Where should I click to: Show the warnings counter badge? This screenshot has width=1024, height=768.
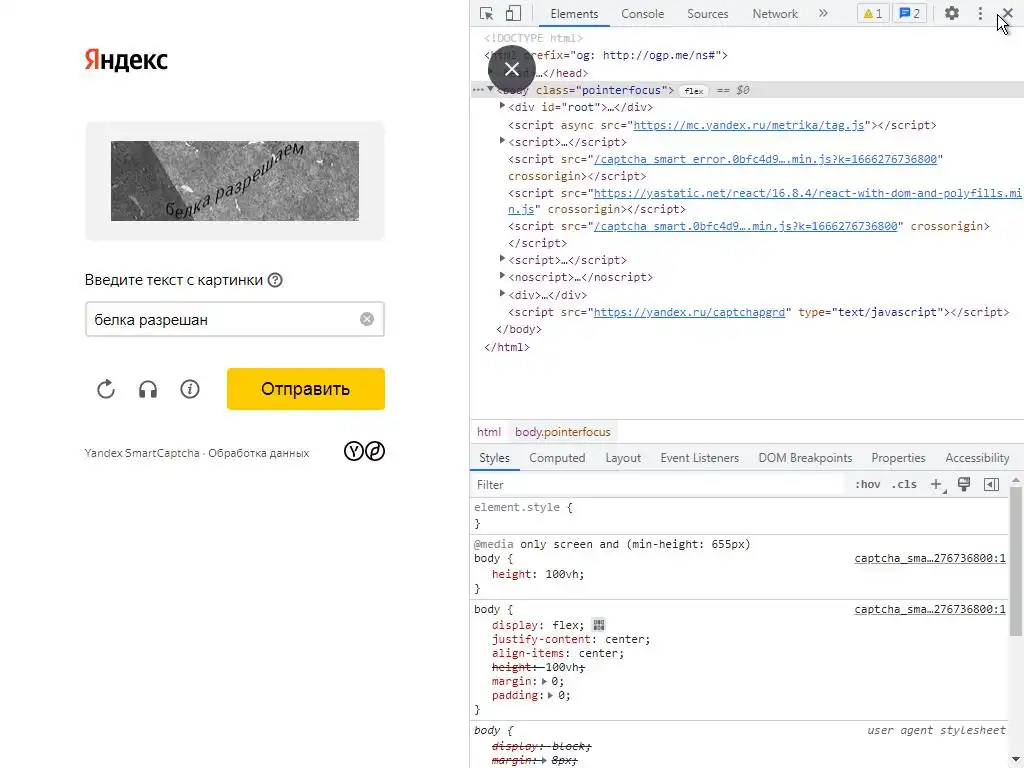coord(872,13)
